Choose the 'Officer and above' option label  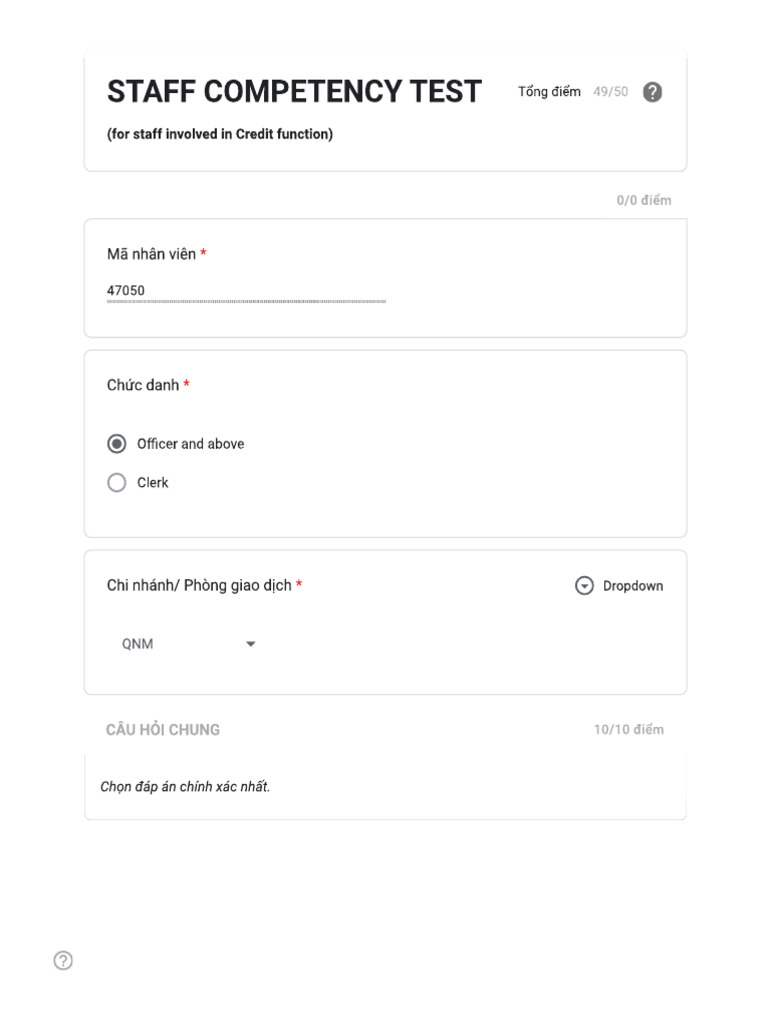(190, 443)
